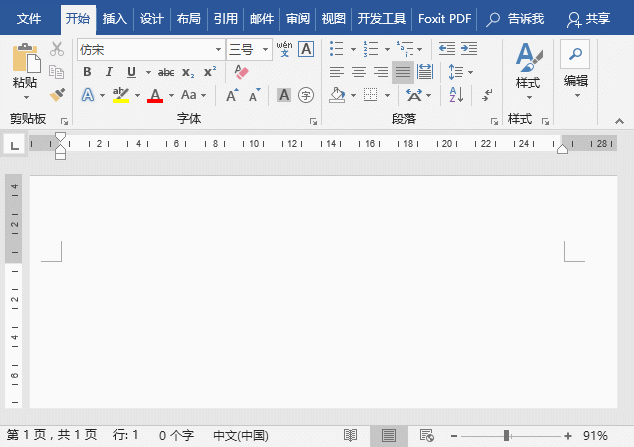Click the Format Painter brush icon

click(x=57, y=95)
